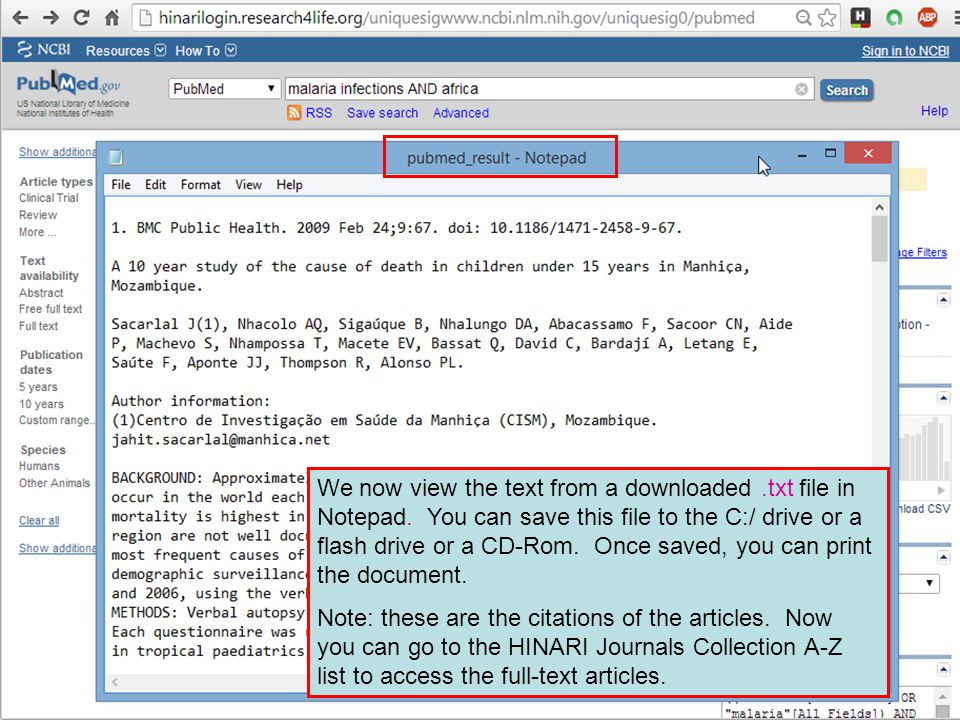Image resolution: width=960 pixels, height=720 pixels.
Task: Click top Show additional filters link
Action: (x=57, y=152)
